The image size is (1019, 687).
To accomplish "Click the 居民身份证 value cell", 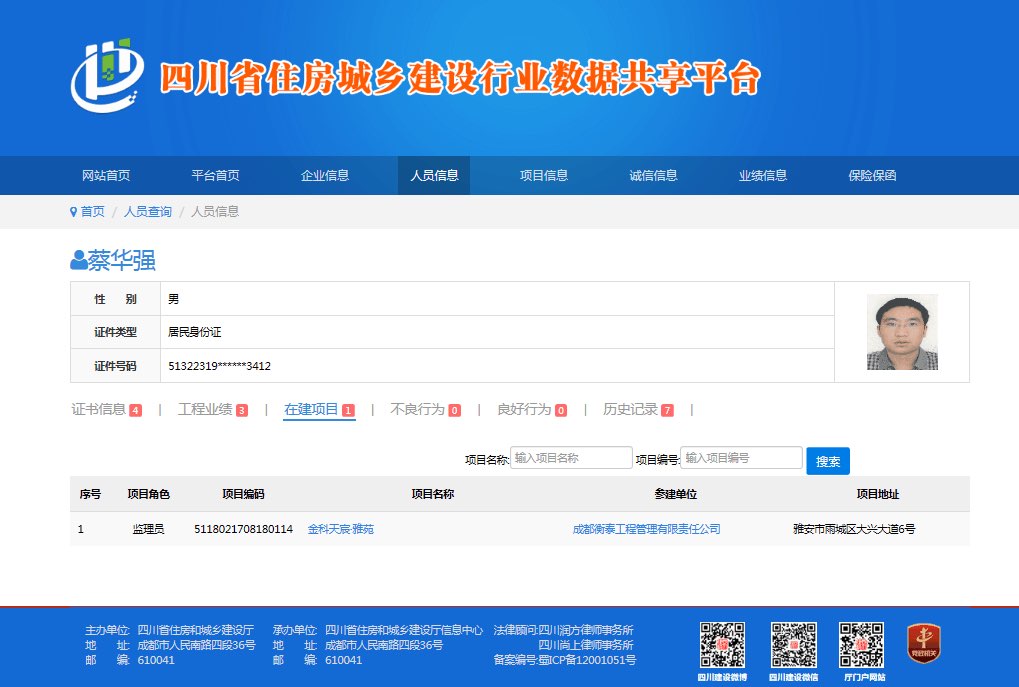I will [497, 332].
